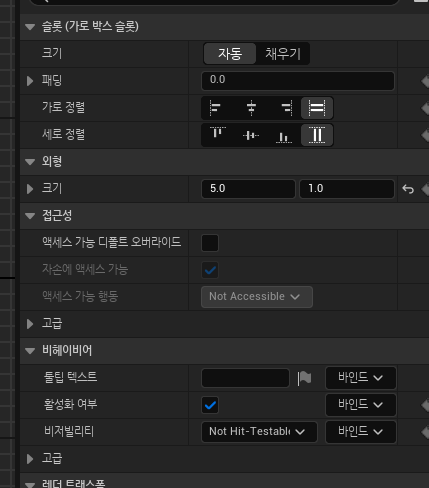
Task: Click the flag icon beside 툴팁 텍스트
Action: (304, 378)
